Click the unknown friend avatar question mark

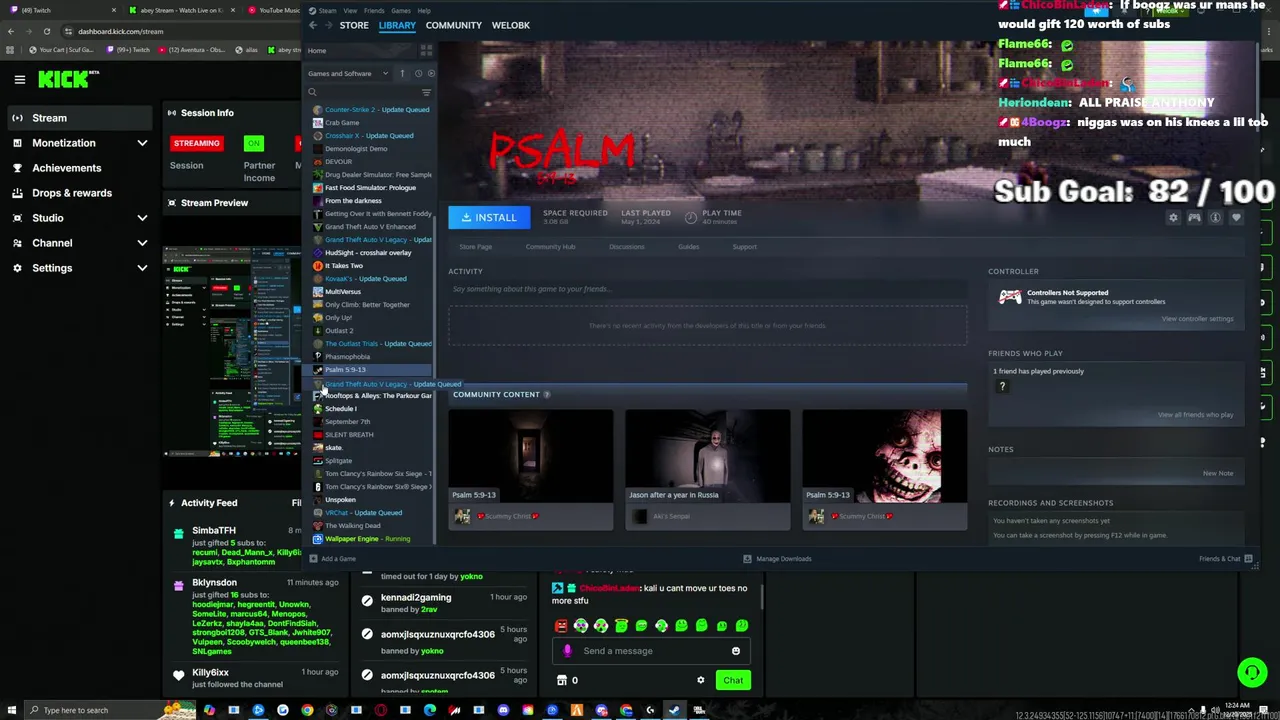[x=1002, y=387]
